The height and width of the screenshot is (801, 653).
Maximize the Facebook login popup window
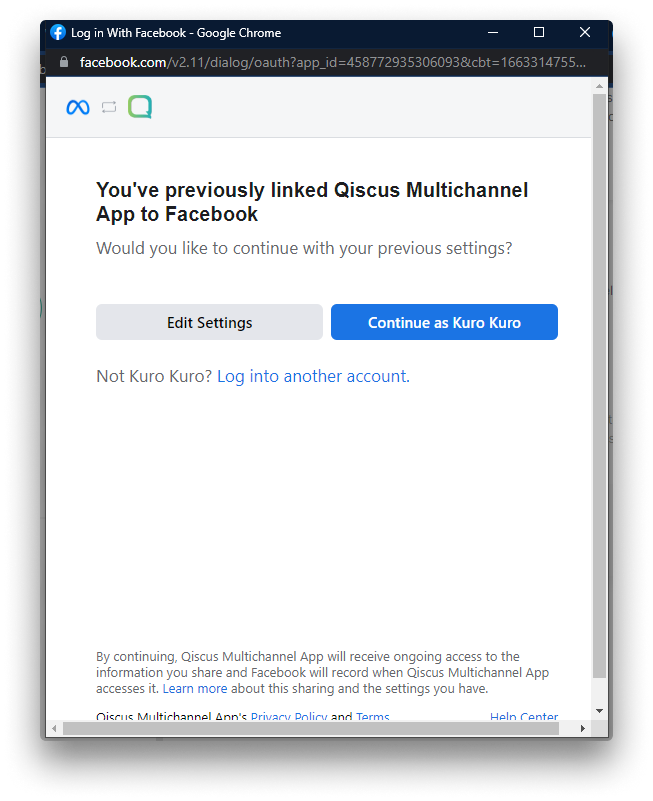(x=539, y=33)
